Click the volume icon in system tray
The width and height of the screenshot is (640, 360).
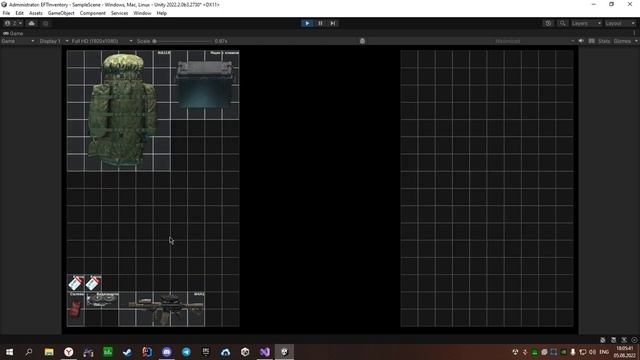[592, 352]
